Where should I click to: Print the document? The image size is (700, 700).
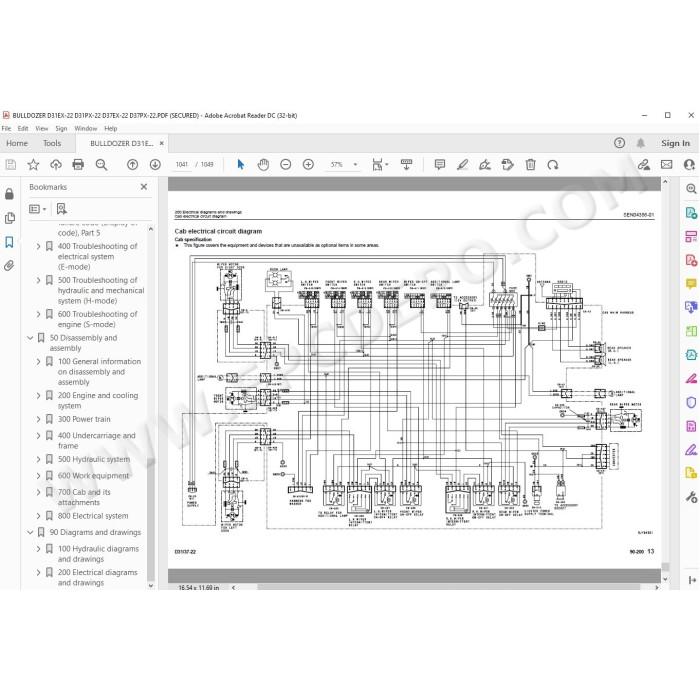tap(78, 165)
